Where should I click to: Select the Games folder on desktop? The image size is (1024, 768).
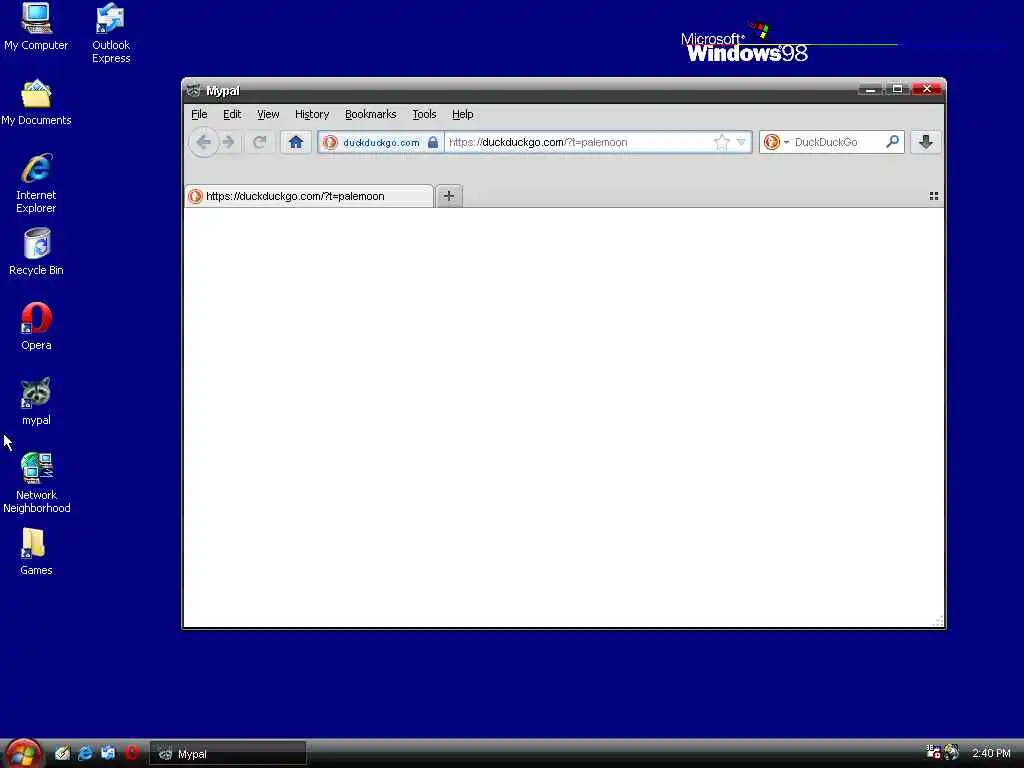click(36, 552)
